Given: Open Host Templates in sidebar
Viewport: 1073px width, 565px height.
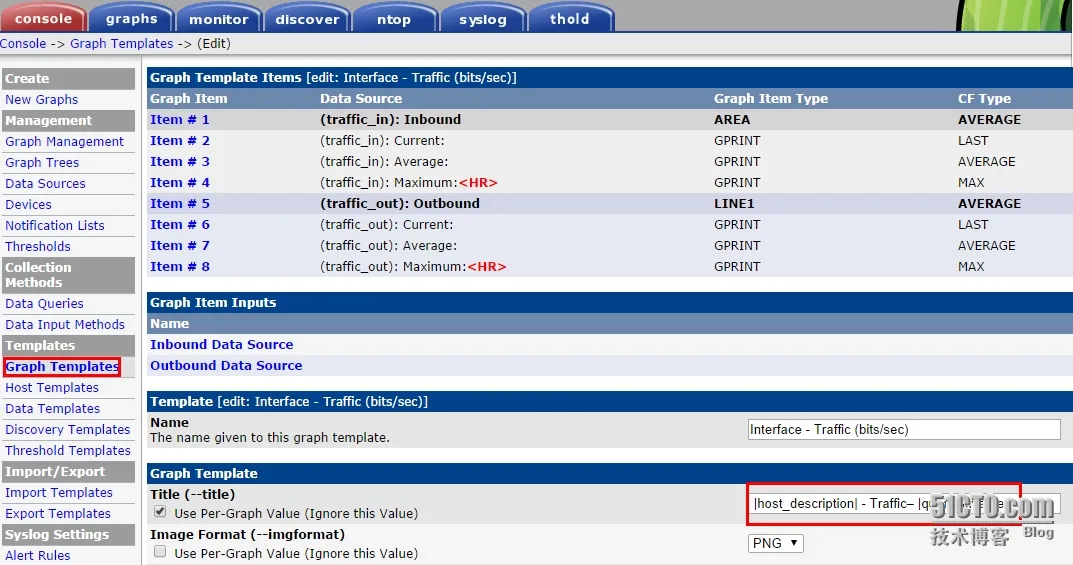Looking at the screenshot, I should 52,388.
